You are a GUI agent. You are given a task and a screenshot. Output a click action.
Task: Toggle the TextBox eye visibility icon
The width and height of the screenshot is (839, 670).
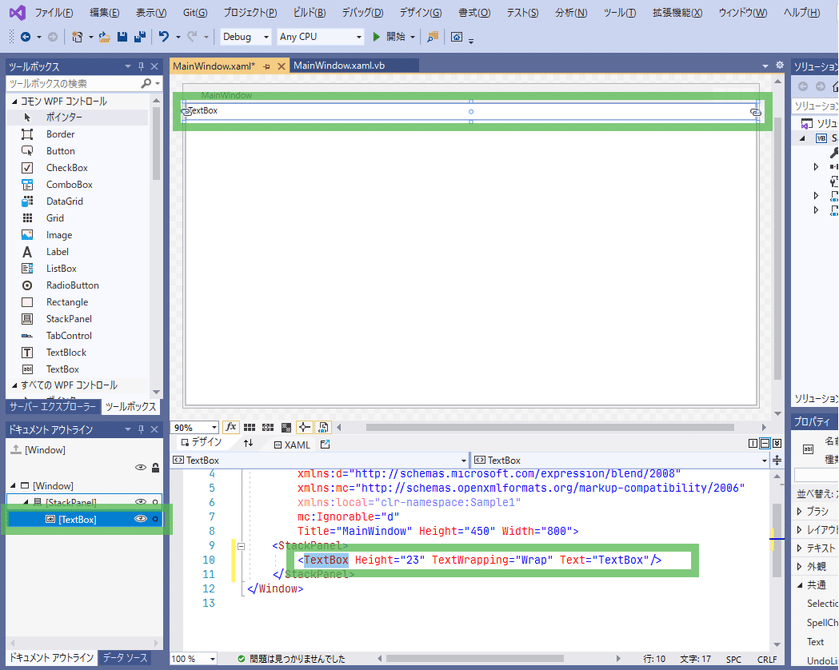point(141,519)
